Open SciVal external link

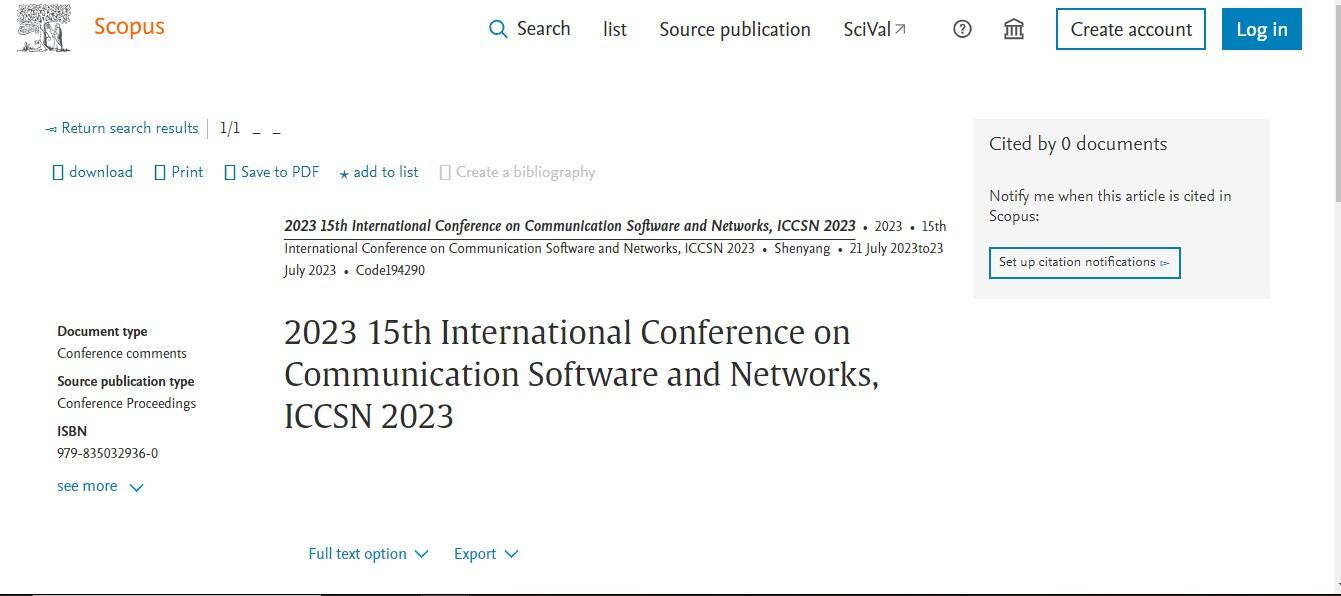[x=875, y=29]
